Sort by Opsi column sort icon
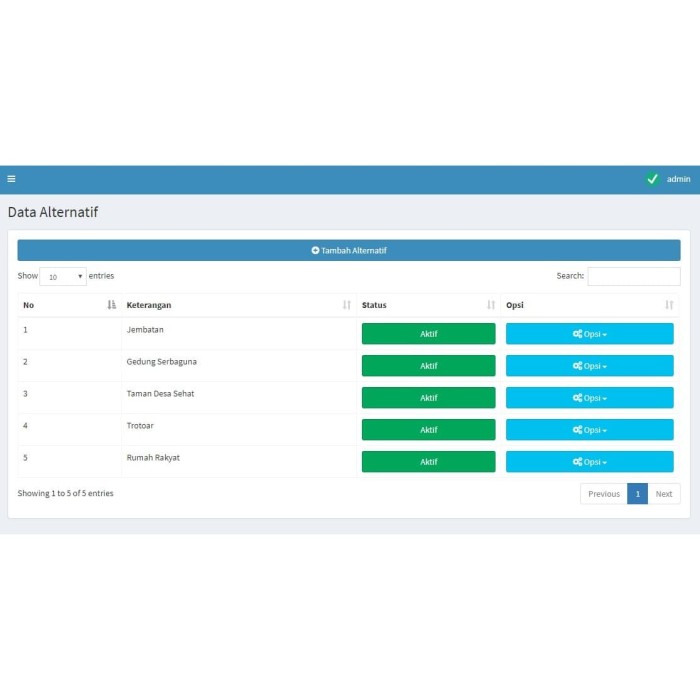This screenshot has width=700, height=700. point(669,305)
